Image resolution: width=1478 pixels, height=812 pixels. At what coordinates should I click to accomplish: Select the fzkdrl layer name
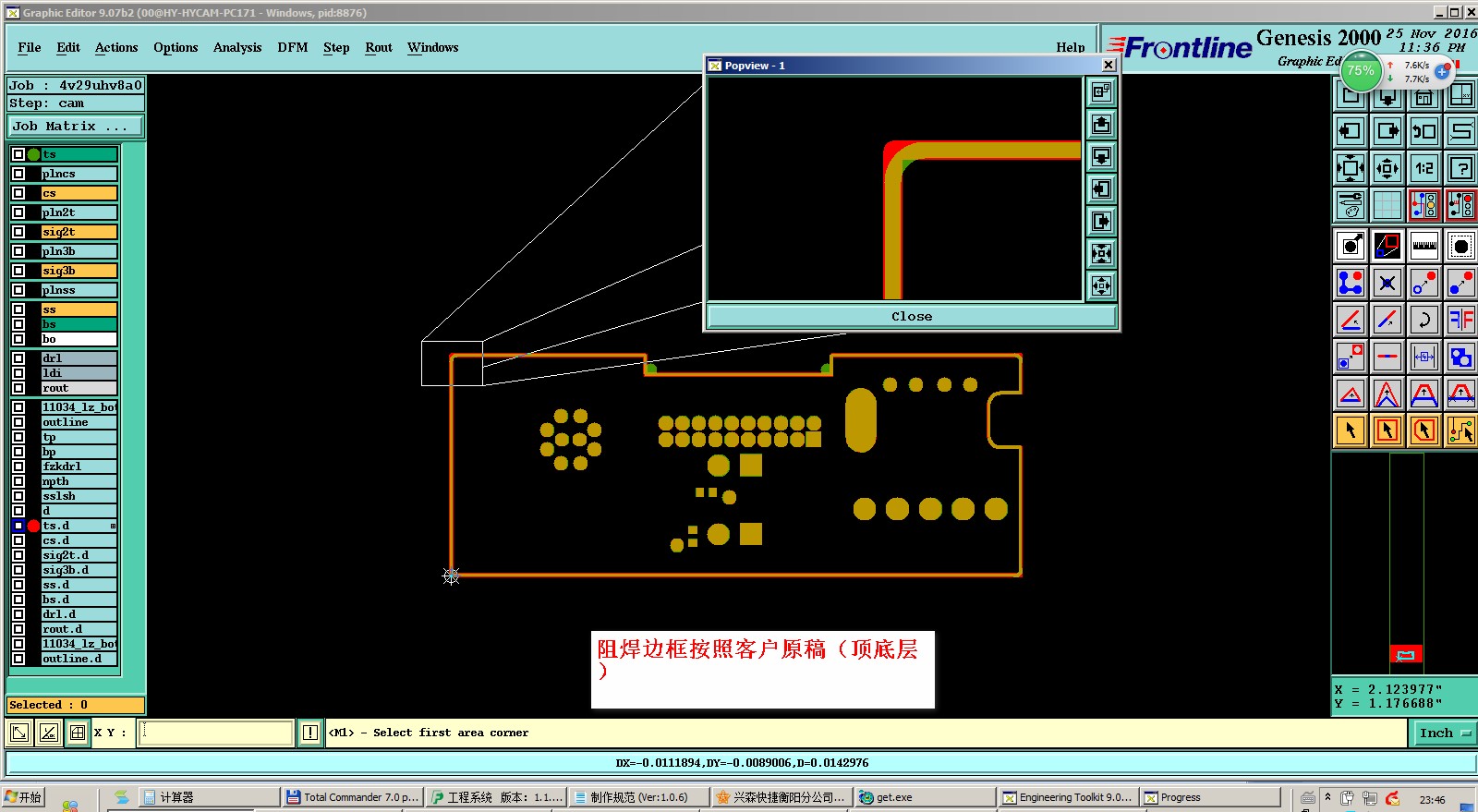(79, 467)
